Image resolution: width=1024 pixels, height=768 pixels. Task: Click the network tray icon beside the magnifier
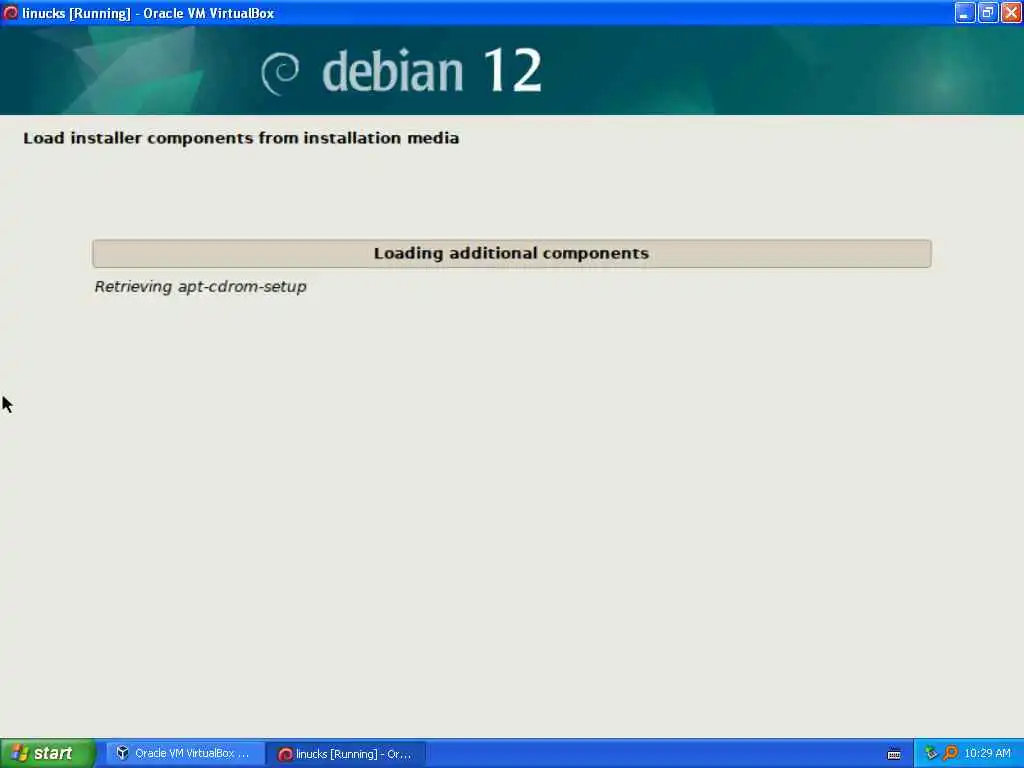click(x=931, y=753)
